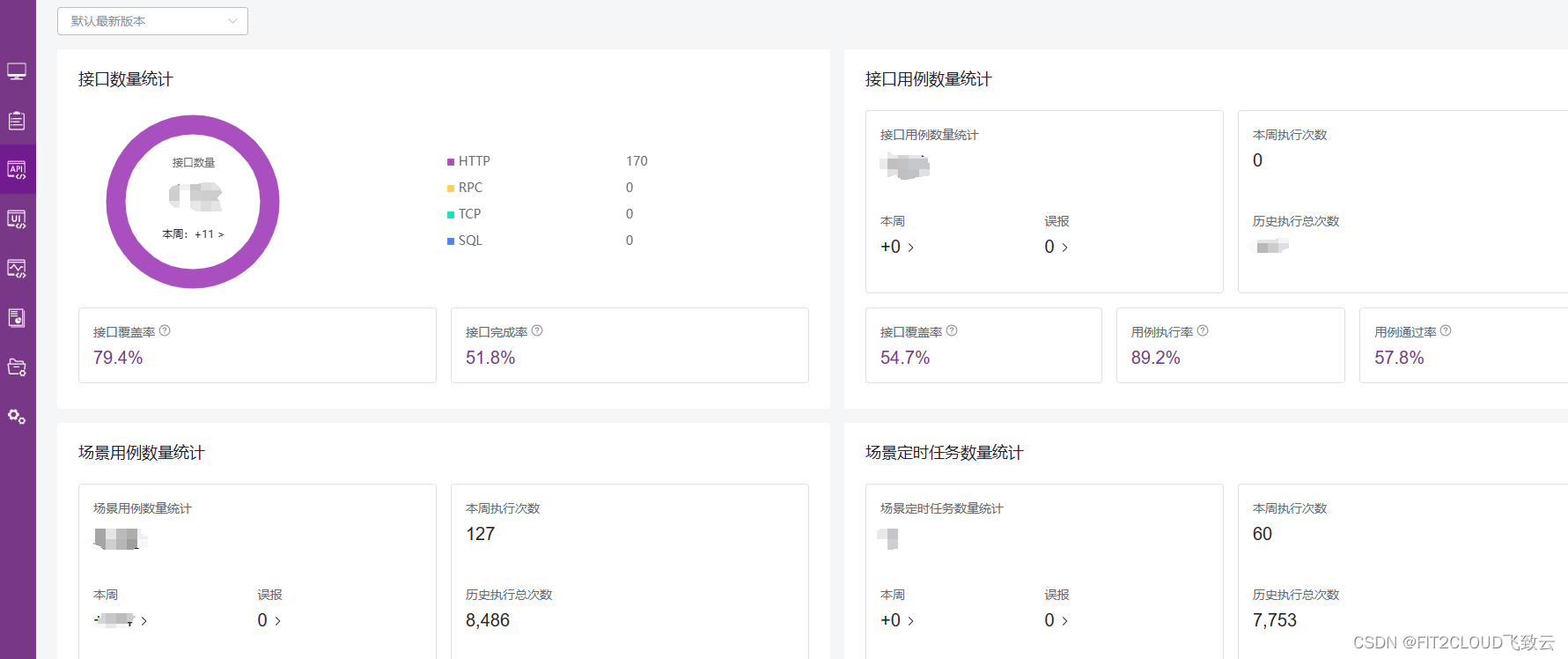
Task: Open the report document sidebar icon
Action: pos(17,318)
